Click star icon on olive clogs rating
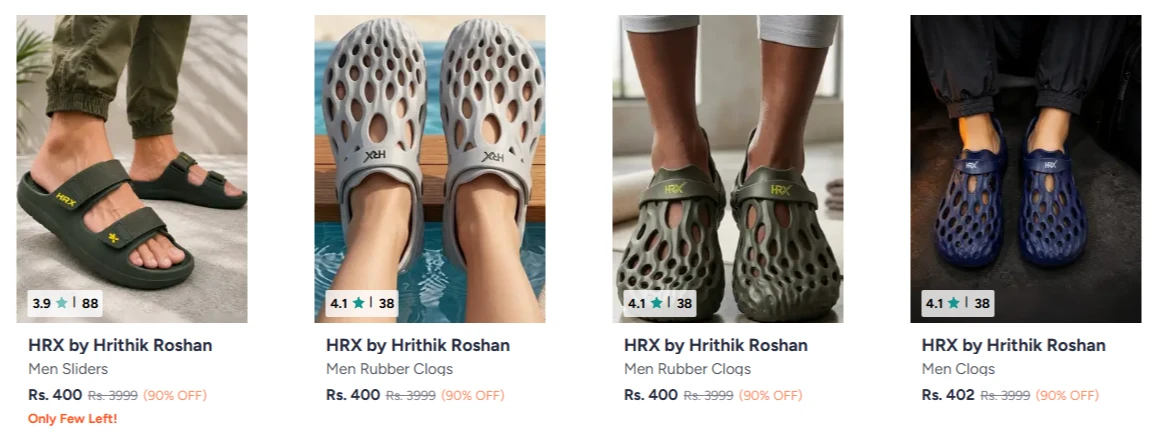This screenshot has height=438, width=1171. tap(657, 303)
